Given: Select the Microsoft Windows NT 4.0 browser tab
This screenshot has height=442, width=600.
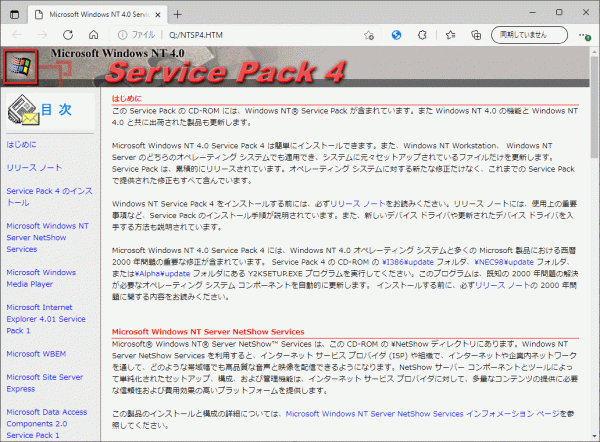Looking at the screenshot, I should tap(98, 15).
